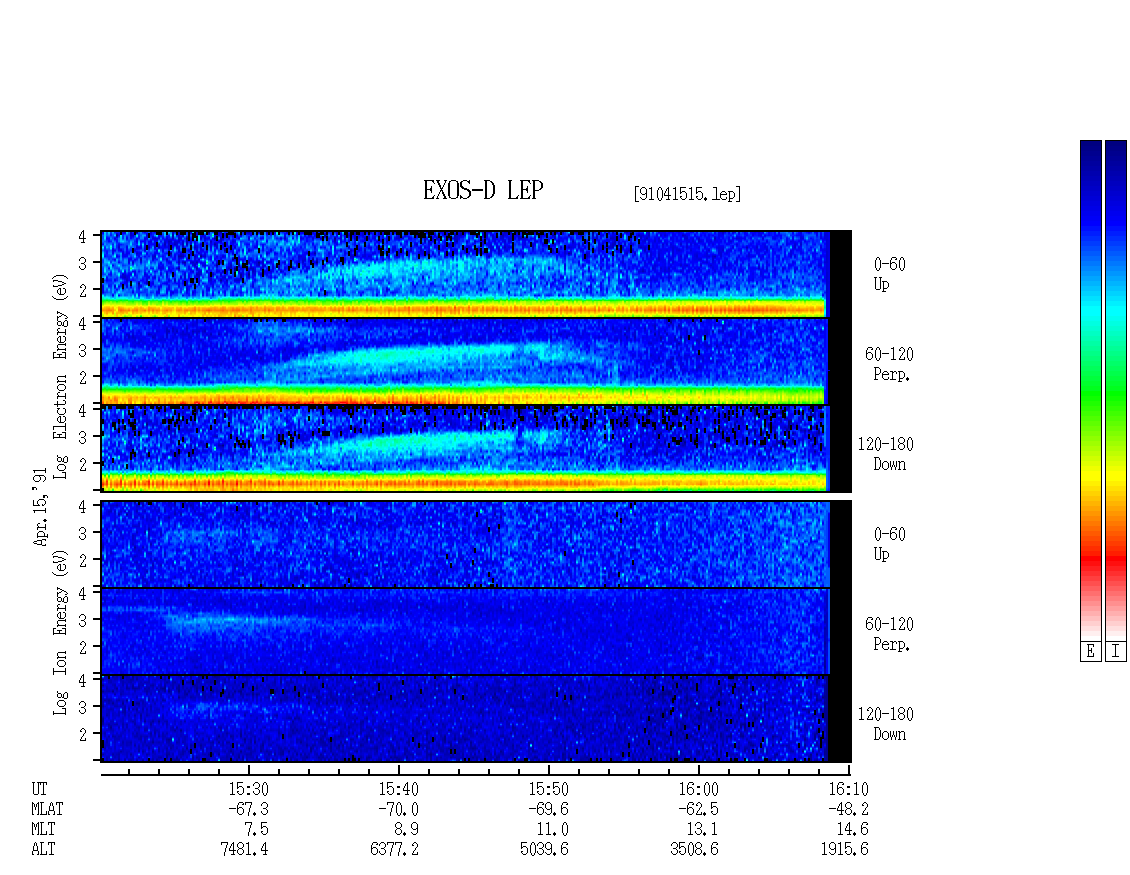Click the 15:40 UT time tick label
The height and width of the screenshot is (875, 1130).
[x=399, y=789]
